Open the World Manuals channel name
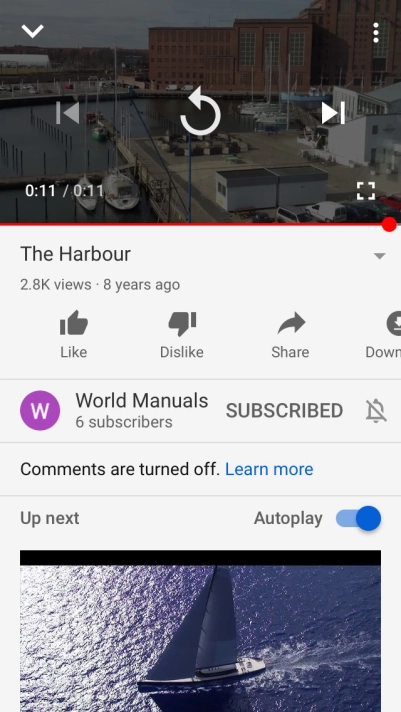 pos(142,400)
